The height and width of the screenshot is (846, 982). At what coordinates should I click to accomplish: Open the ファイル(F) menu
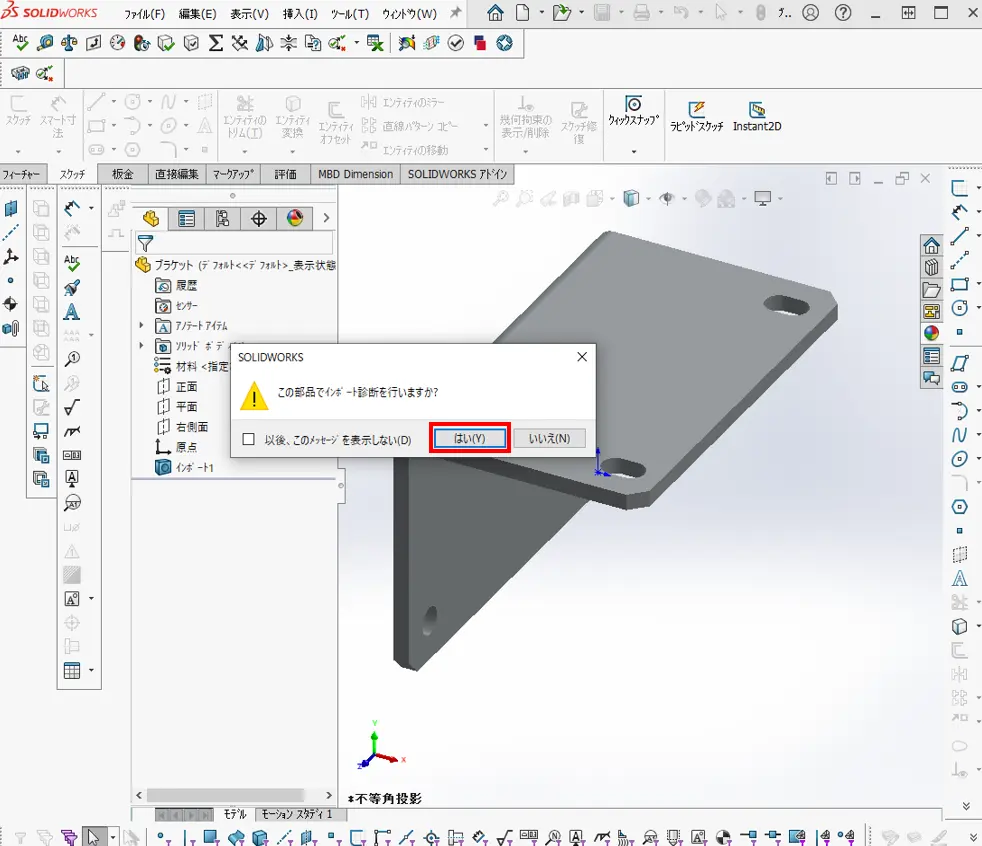pos(144,14)
